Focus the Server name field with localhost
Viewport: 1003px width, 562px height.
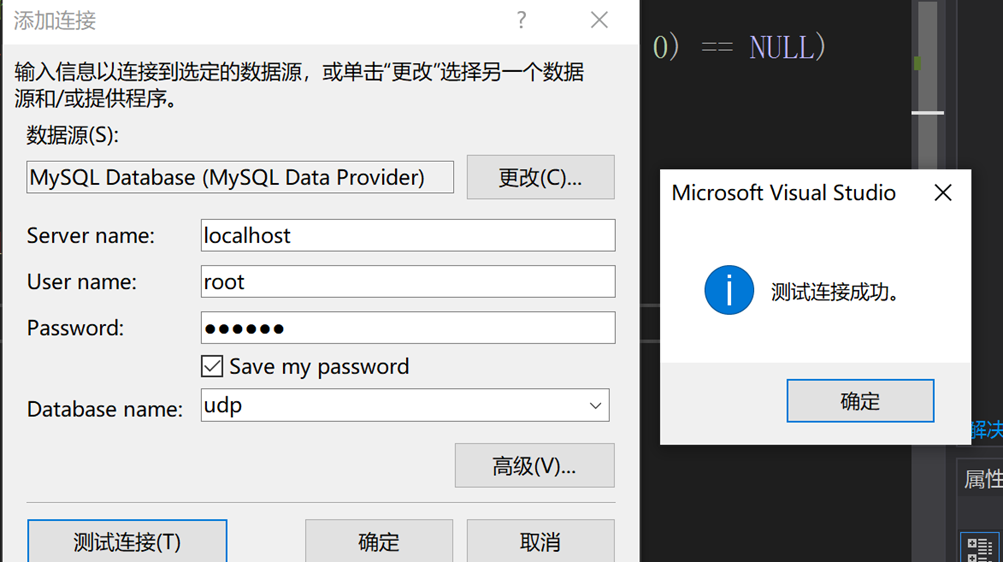pyautogui.click(x=408, y=236)
